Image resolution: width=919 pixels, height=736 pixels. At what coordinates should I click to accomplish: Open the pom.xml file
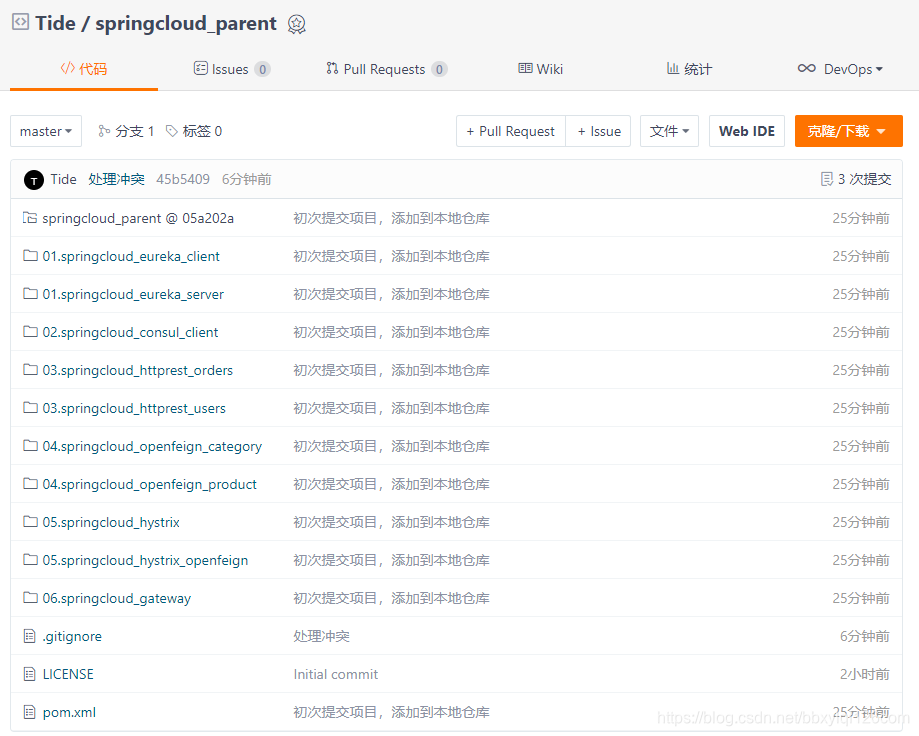tap(69, 713)
